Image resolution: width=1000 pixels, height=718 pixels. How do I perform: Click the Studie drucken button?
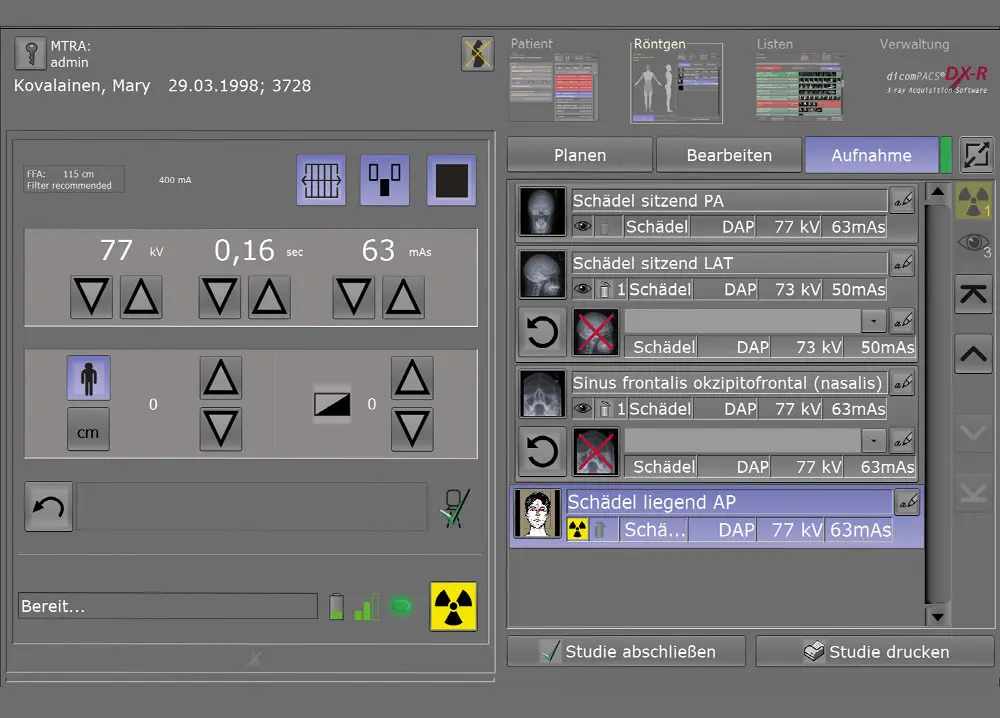(875, 651)
